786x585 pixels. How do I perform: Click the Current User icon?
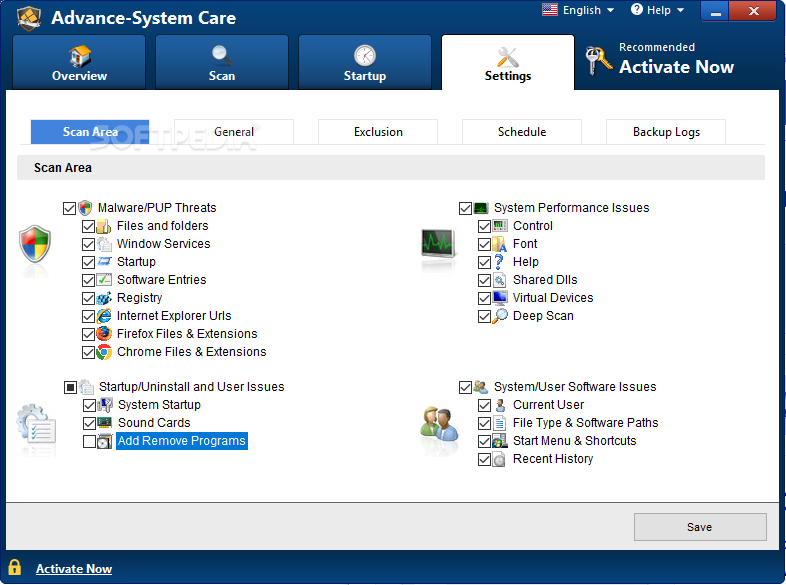point(500,405)
